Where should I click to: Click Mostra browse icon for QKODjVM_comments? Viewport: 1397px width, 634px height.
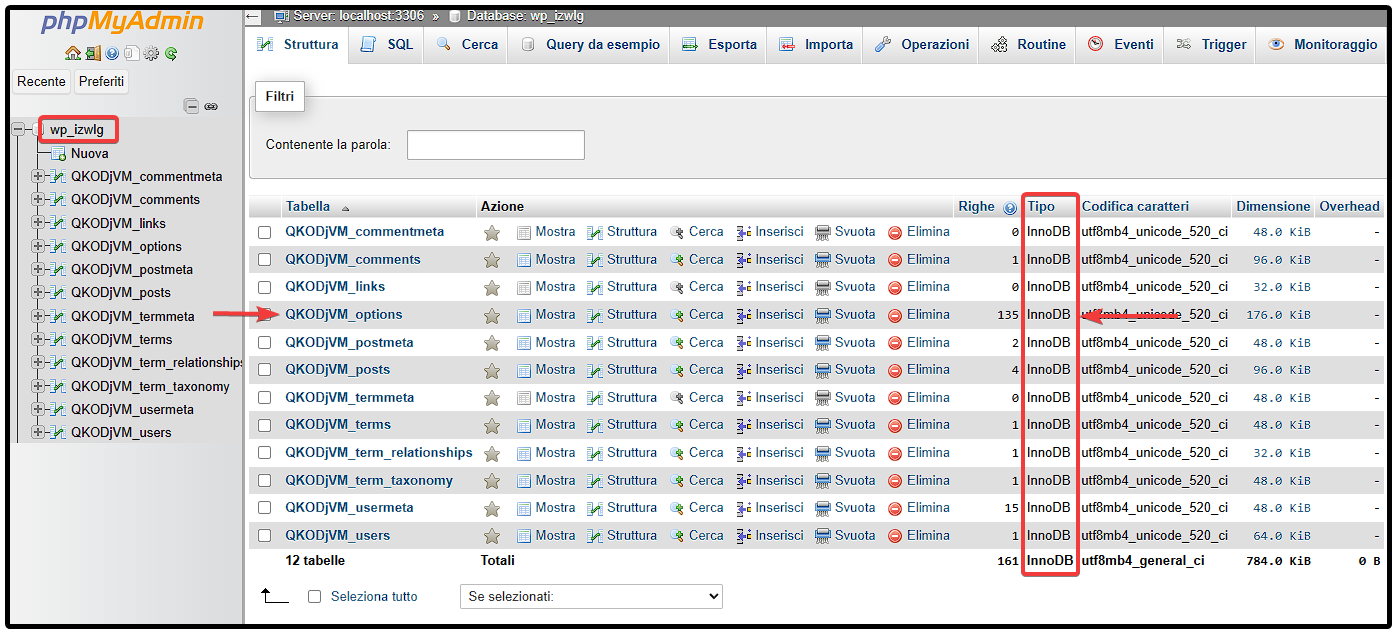tap(524, 260)
